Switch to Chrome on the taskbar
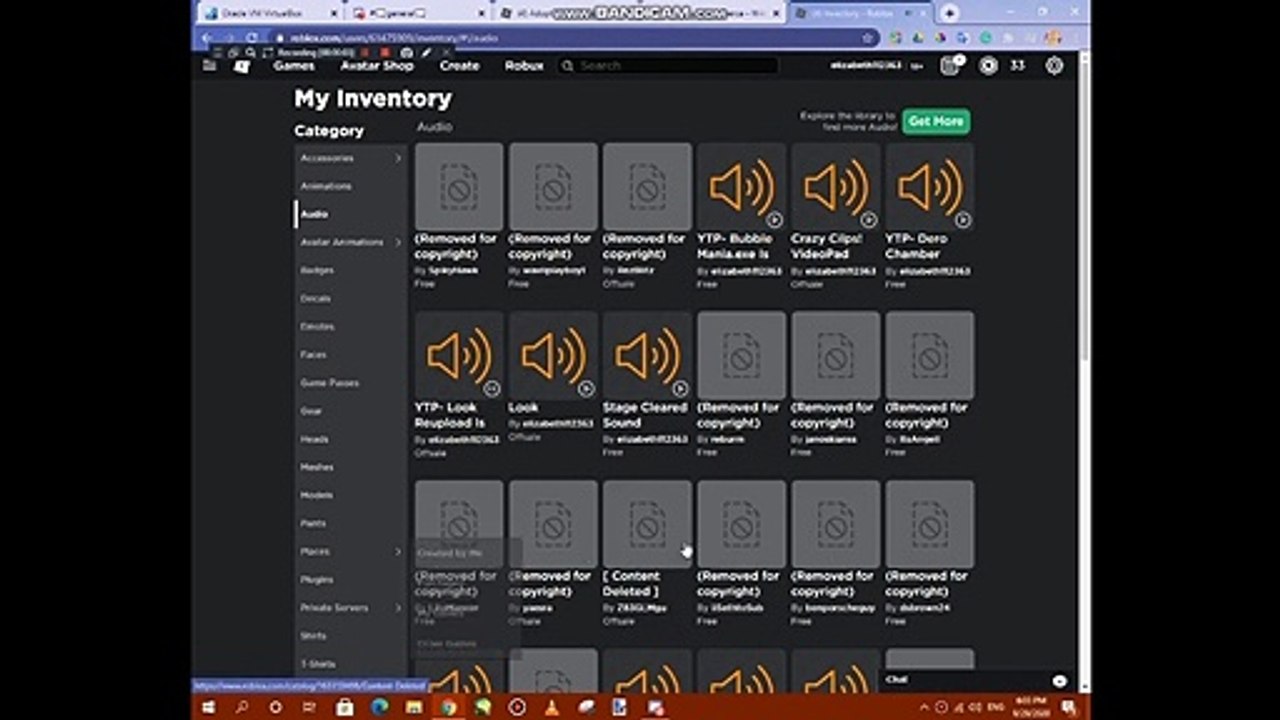 tap(449, 707)
